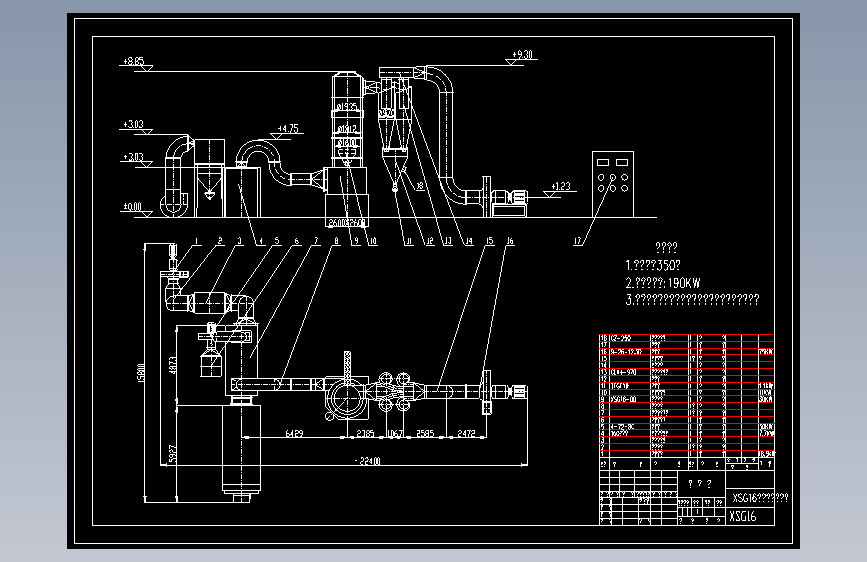
Task: Click the +8.05 elevation label
Action: pos(134,61)
